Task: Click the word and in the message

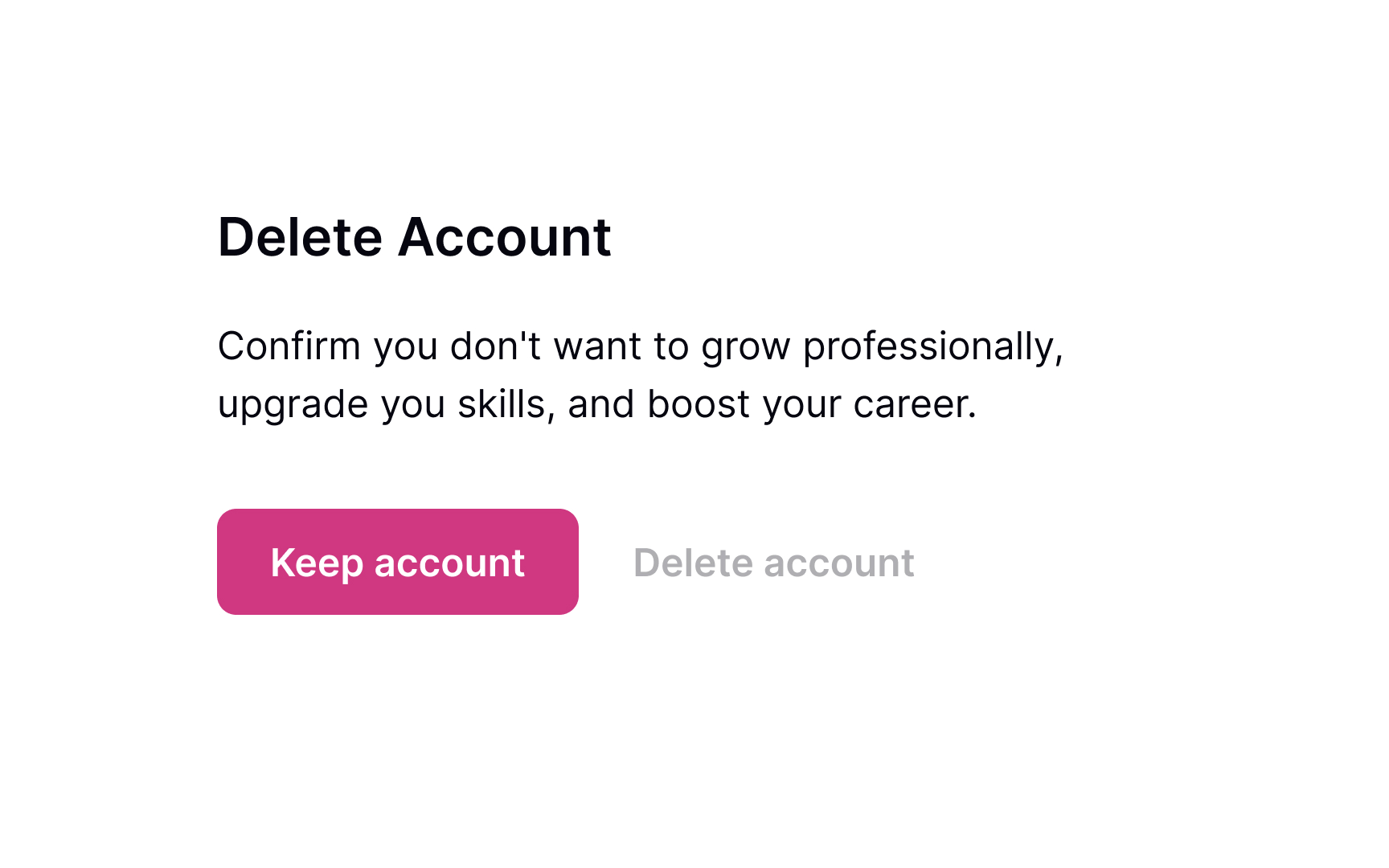Action: coord(601,404)
